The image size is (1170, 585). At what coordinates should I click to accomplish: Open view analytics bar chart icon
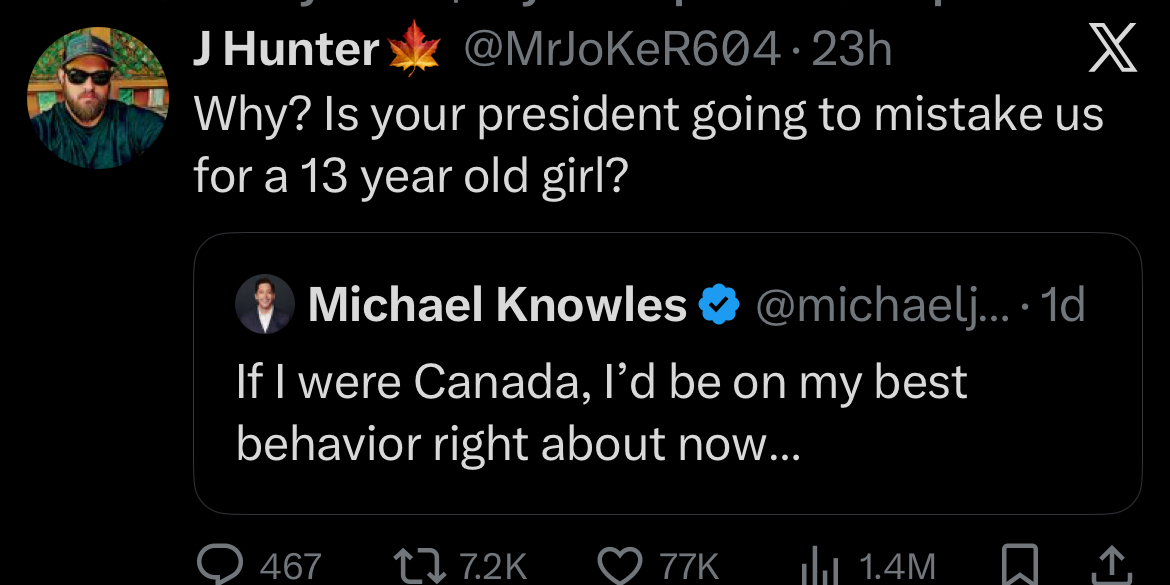(817, 568)
